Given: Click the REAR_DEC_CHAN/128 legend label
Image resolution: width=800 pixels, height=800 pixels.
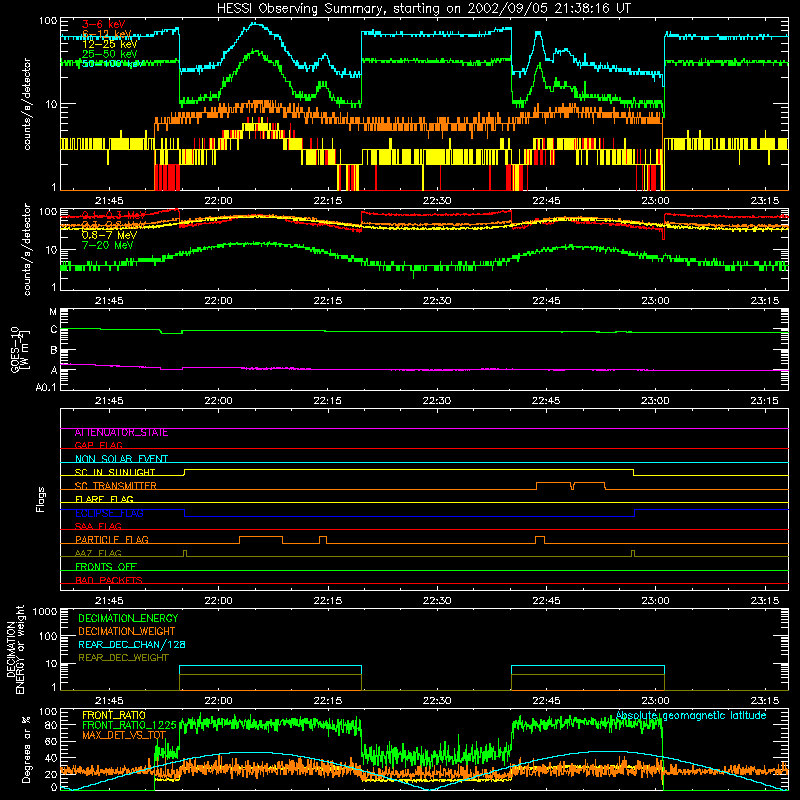Looking at the screenshot, I should pyautogui.click(x=132, y=644).
